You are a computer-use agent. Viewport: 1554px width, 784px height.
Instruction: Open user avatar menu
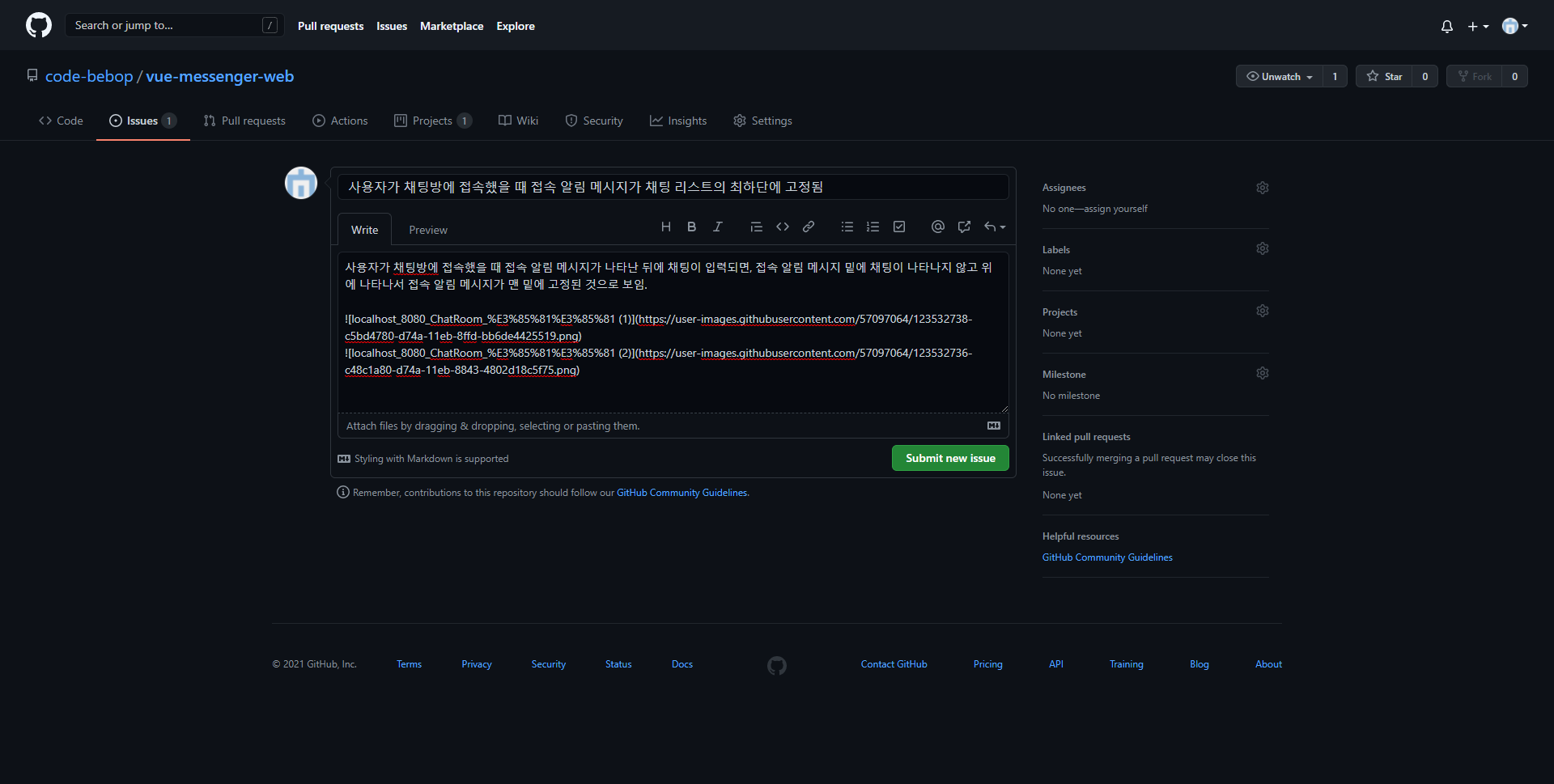pyautogui.click(x=1514, y=26)
